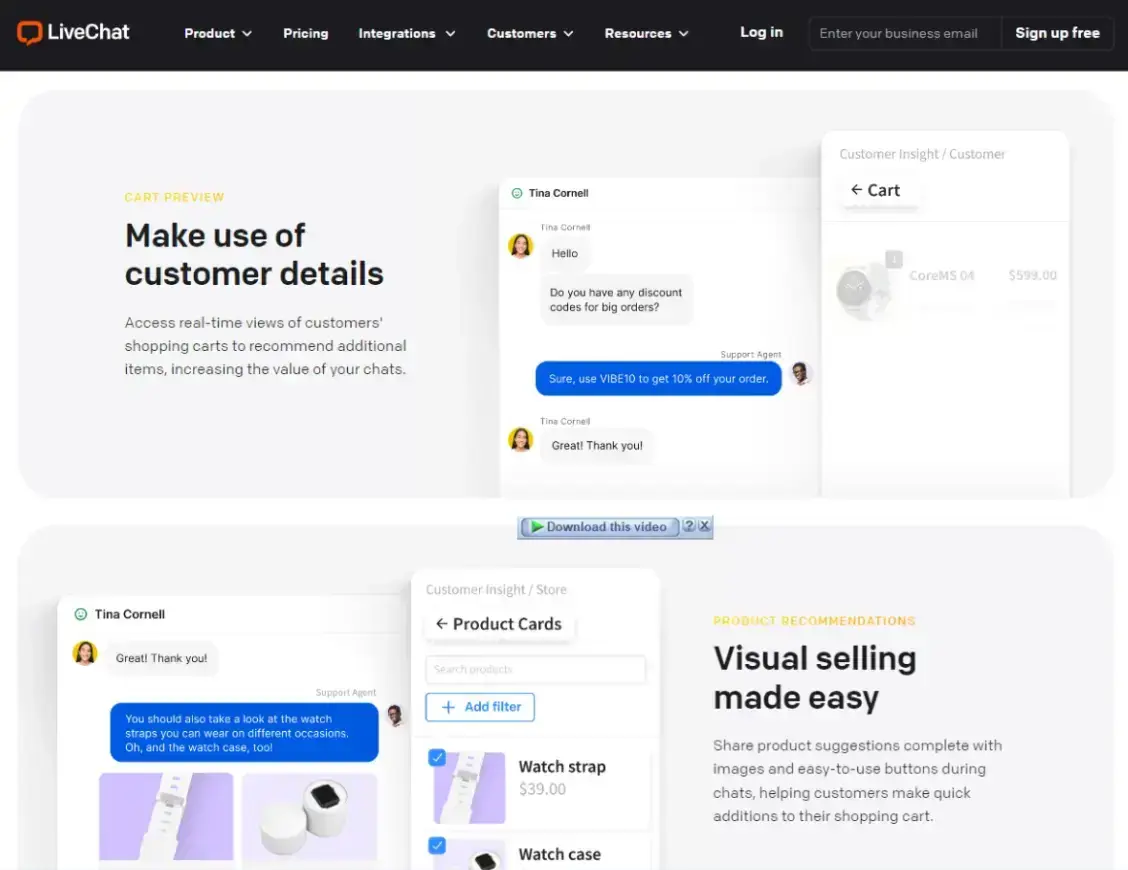Expand the Product dropdown menu
Viewport: 1128px width, 870px height.
(x=217, y=33)
